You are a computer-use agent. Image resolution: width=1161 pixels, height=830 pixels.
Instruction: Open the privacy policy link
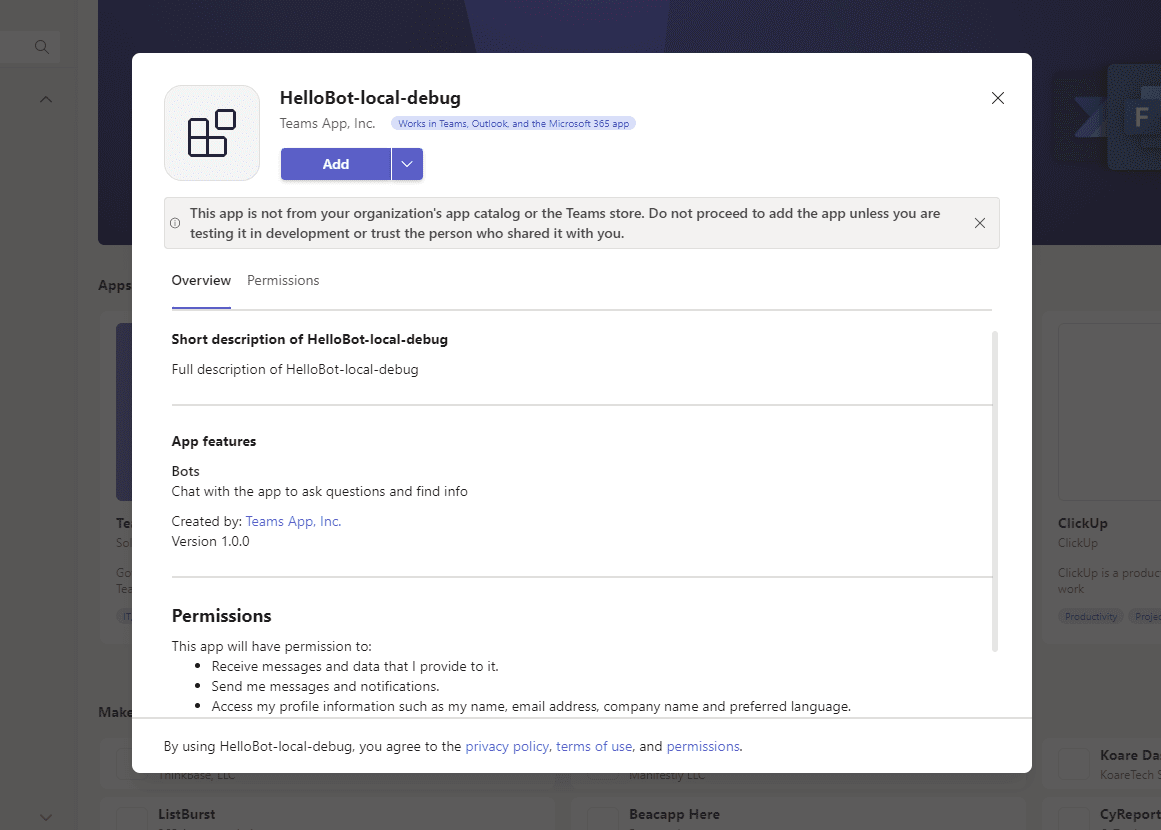(x=507, y=746)
